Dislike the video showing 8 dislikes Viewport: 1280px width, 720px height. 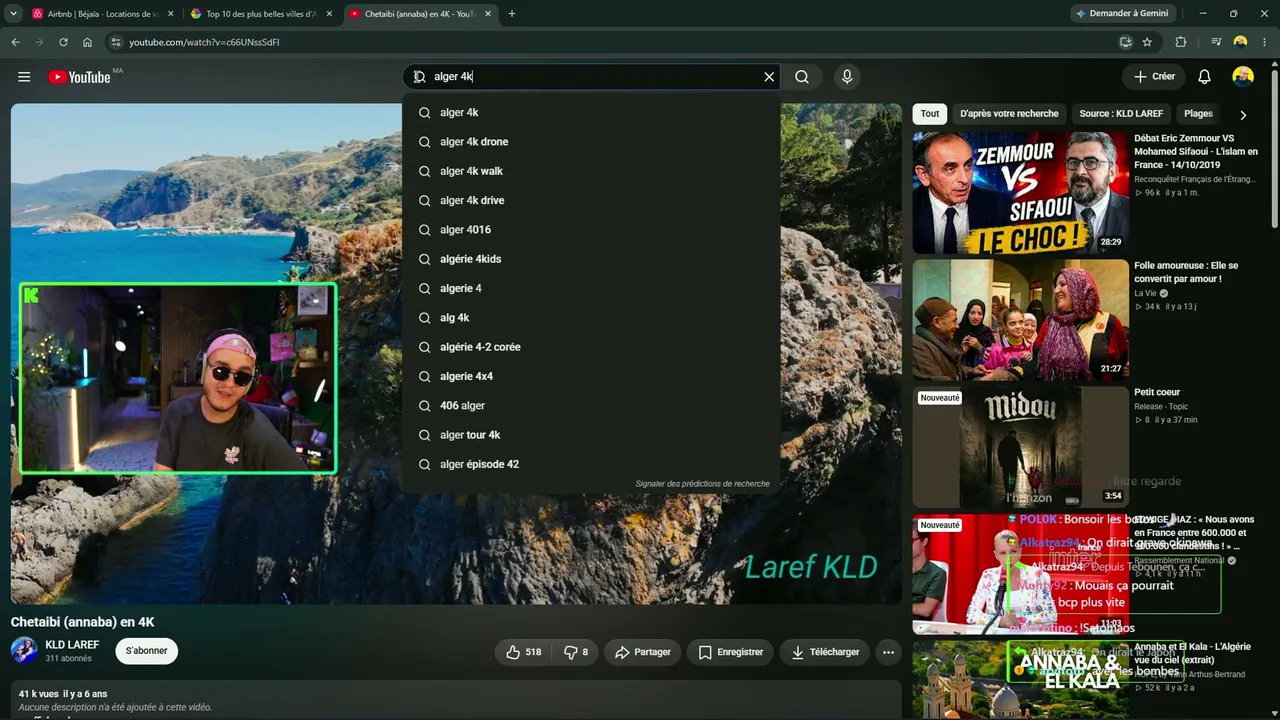576,652
